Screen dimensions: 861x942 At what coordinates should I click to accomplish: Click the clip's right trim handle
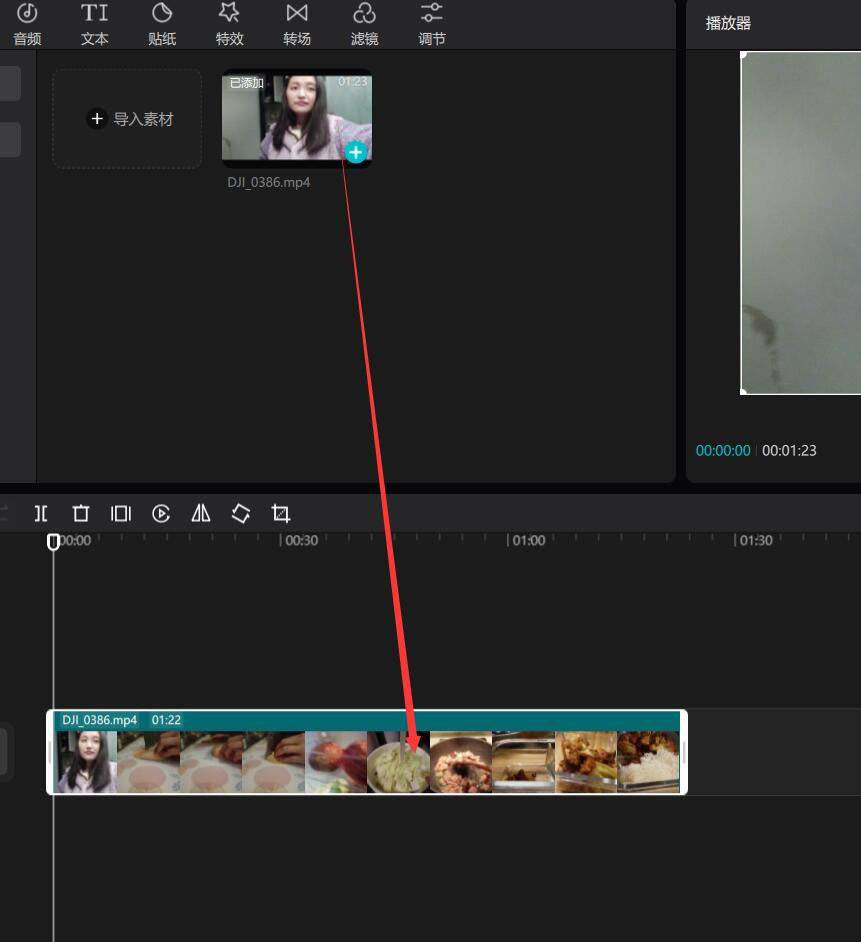[684, 752]
